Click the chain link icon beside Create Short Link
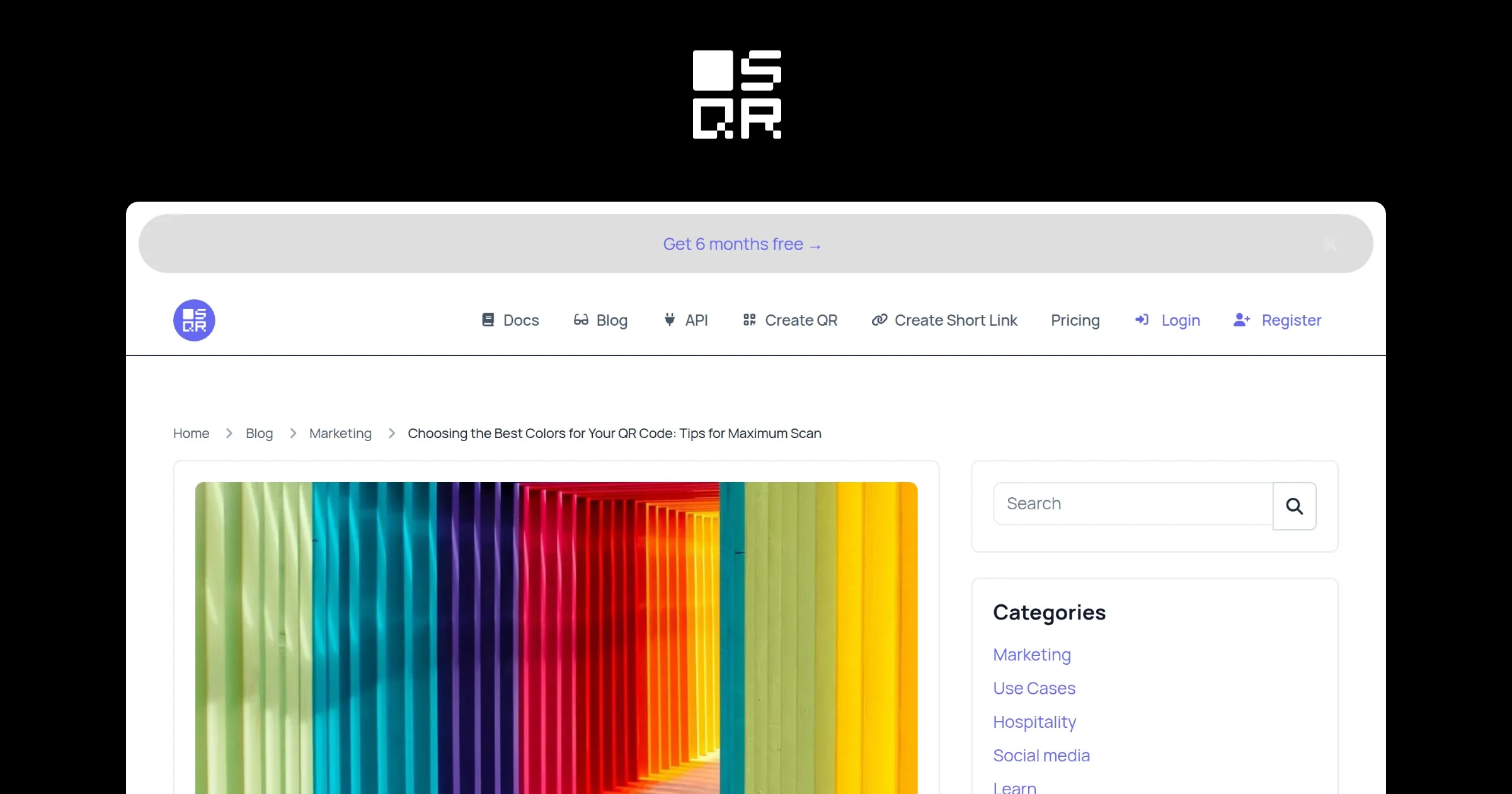 pyautogui.click(x=879, y=320)
